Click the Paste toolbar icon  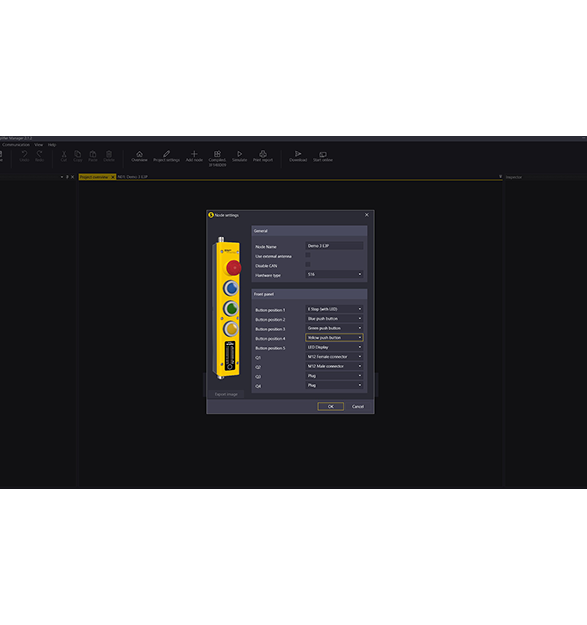[93, 154]
